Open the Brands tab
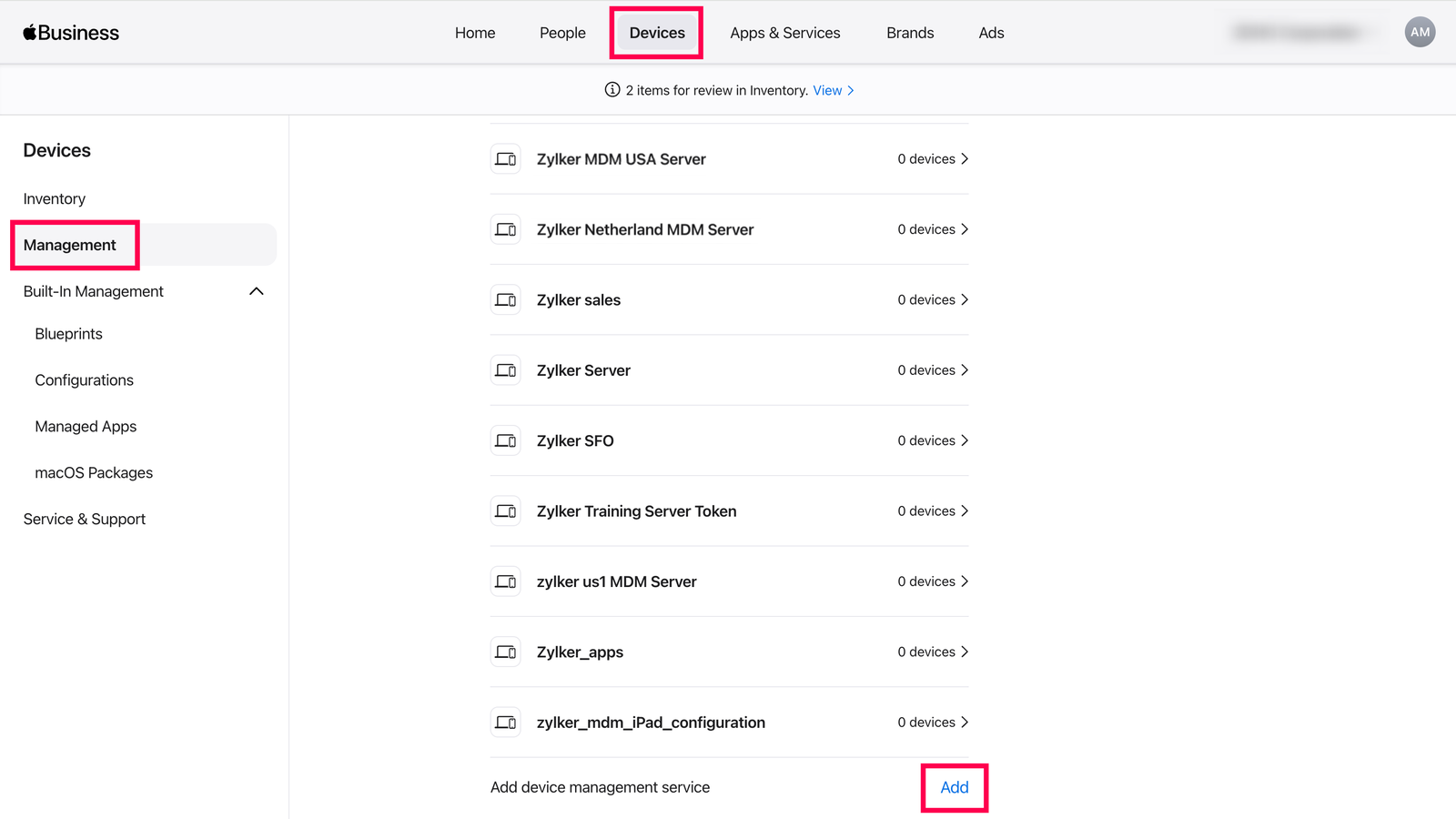 point(910,33)
